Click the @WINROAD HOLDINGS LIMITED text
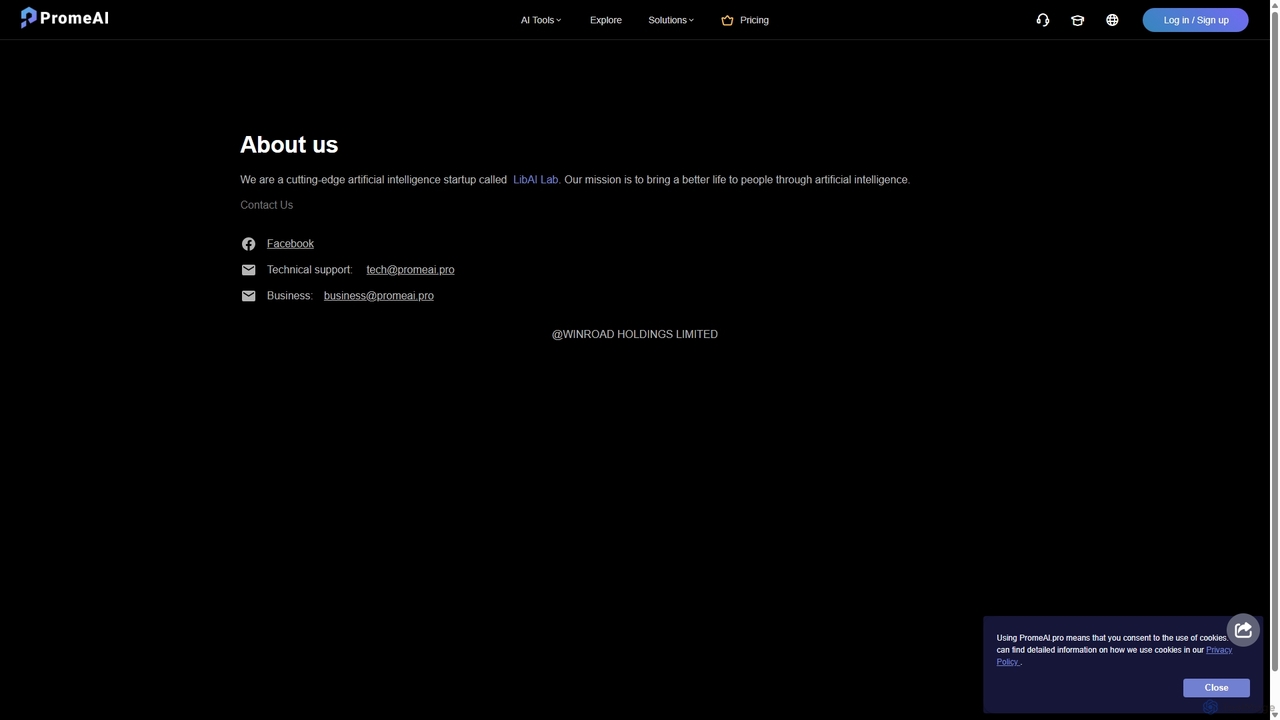This screenshot has width=1280, height=720. (x=635, y=334)
